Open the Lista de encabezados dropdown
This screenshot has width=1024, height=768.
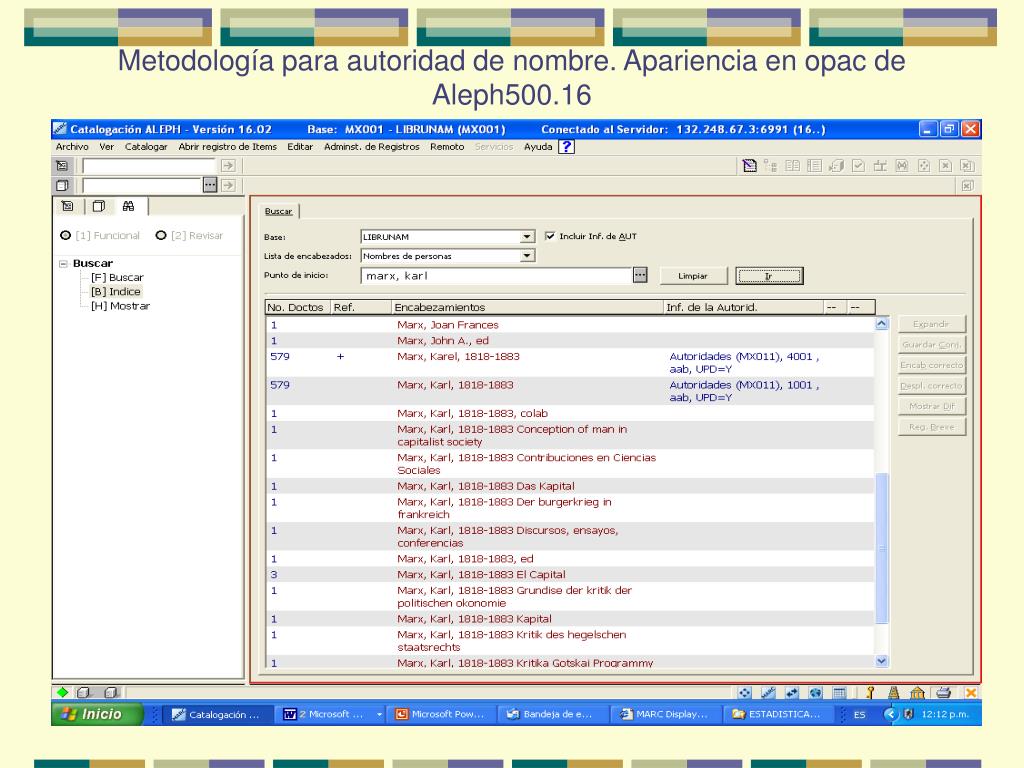pyautogui.click(x=527, y=256)
